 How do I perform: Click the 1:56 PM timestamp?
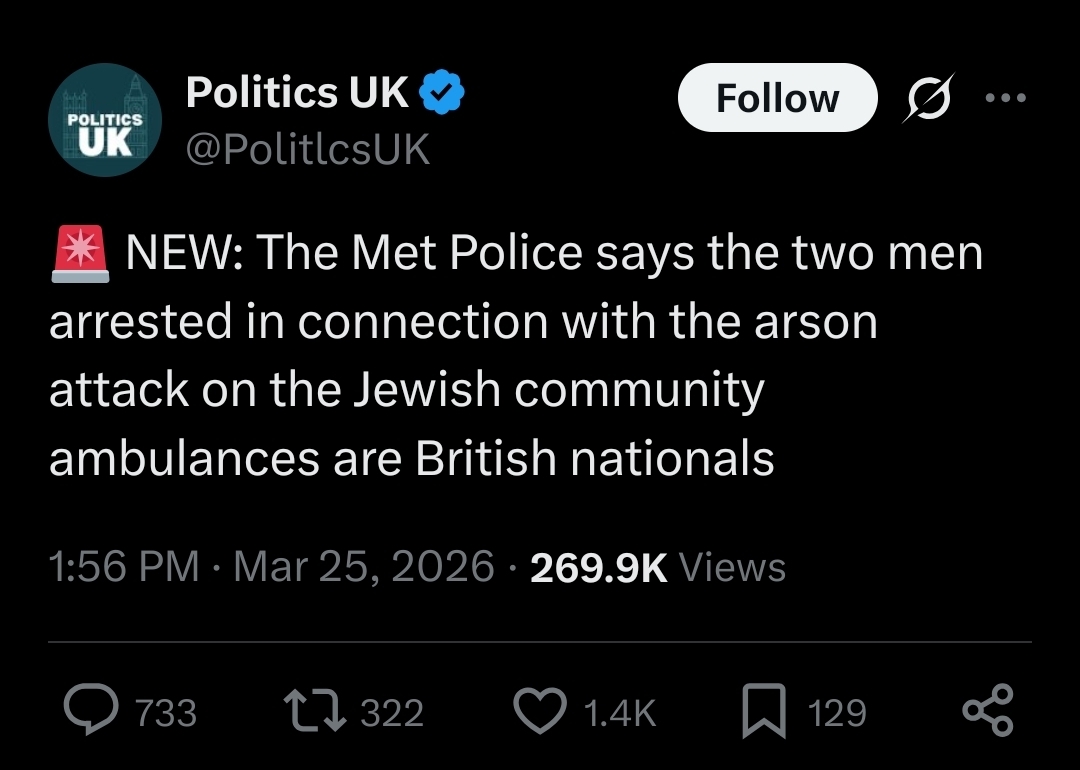click(x=124, y=567)
